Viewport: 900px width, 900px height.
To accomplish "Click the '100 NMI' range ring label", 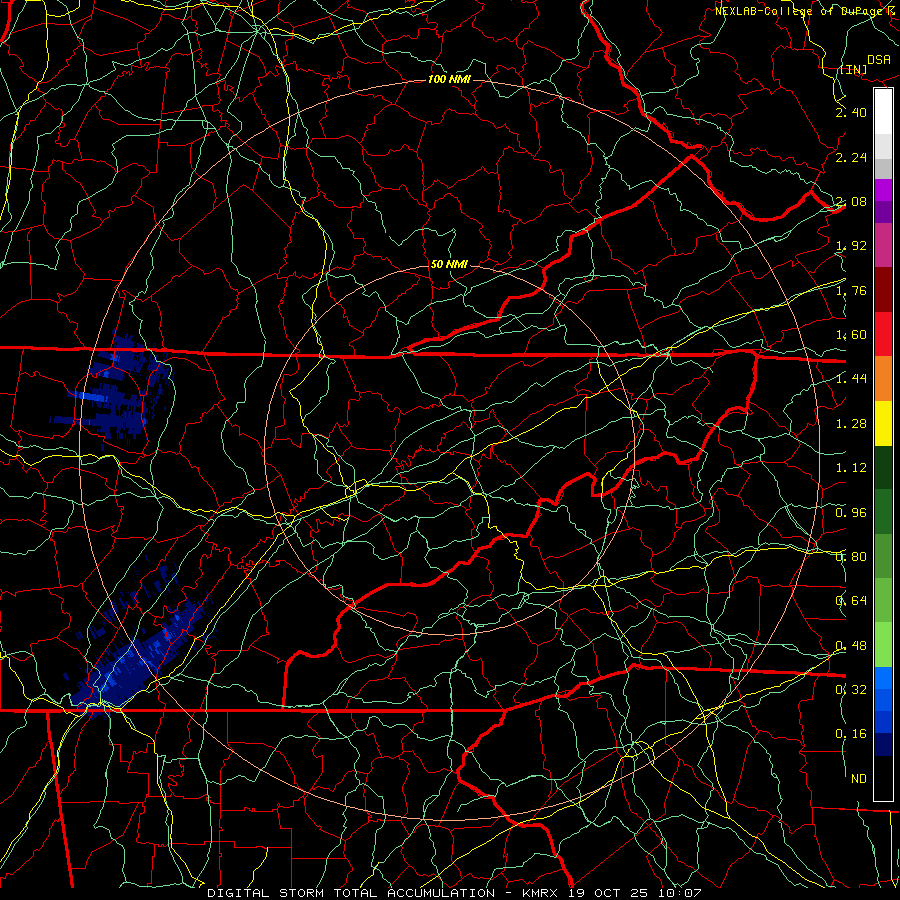I will (x=449, y=79).
